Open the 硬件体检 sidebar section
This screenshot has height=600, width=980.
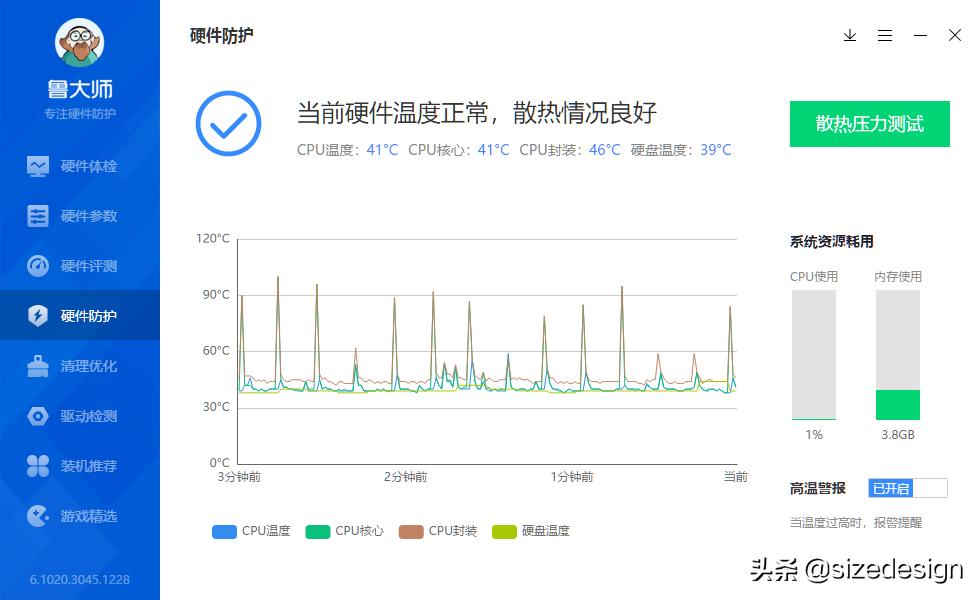(80, 165)
